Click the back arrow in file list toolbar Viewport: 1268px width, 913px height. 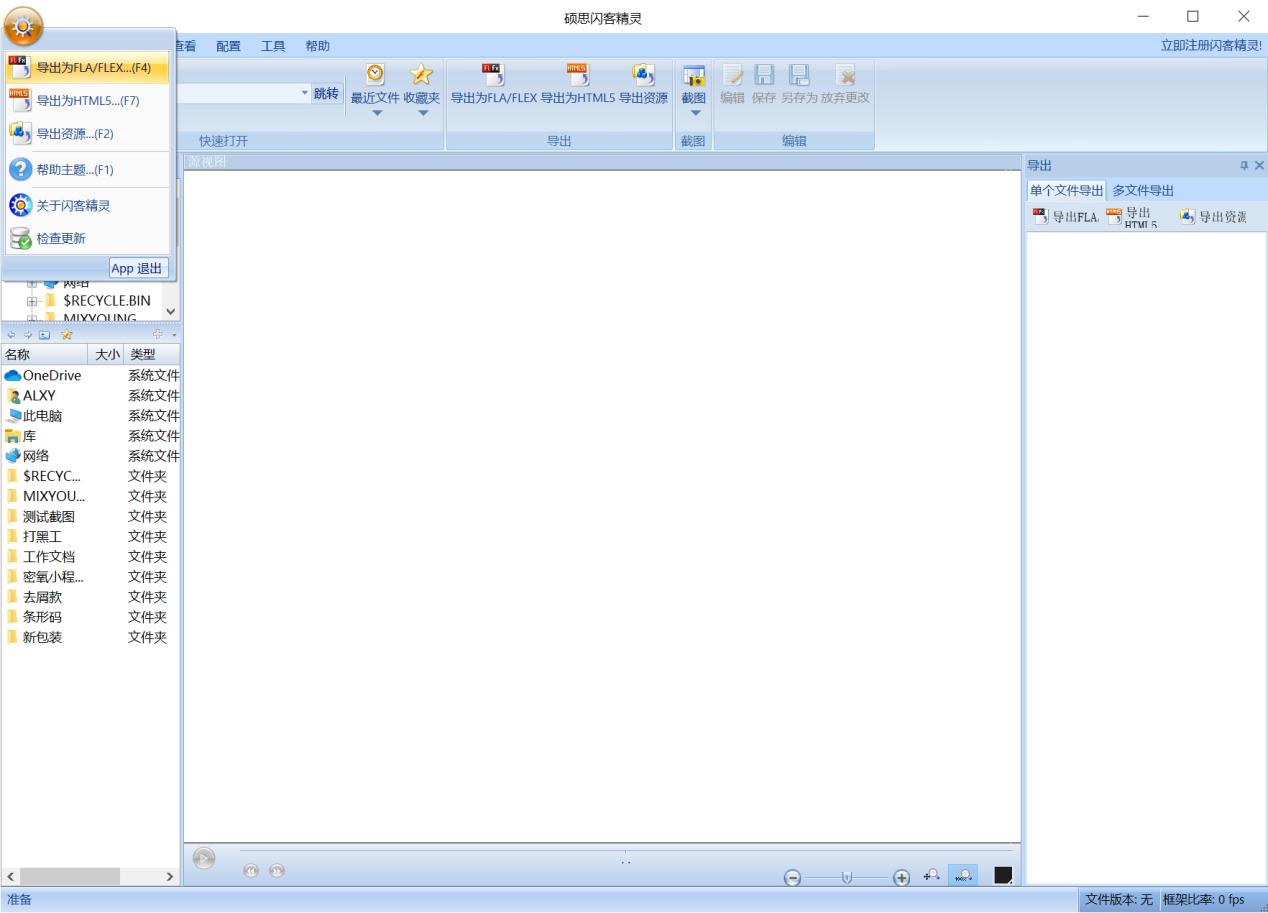point(11,333)
